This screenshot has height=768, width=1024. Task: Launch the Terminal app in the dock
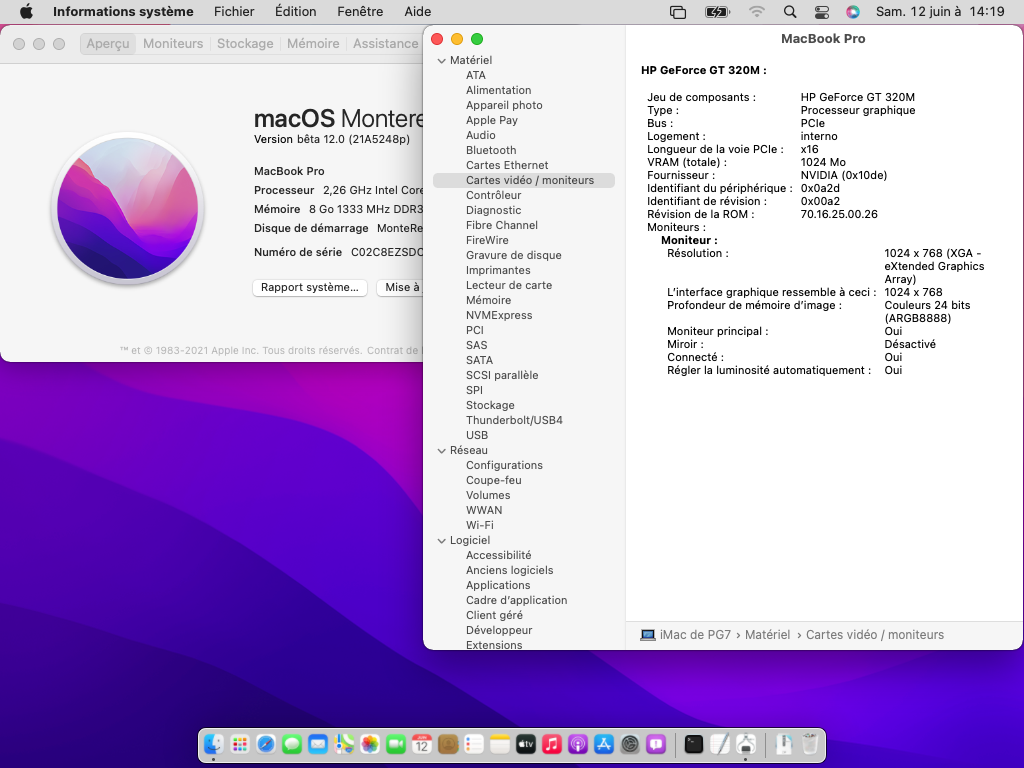693,744
